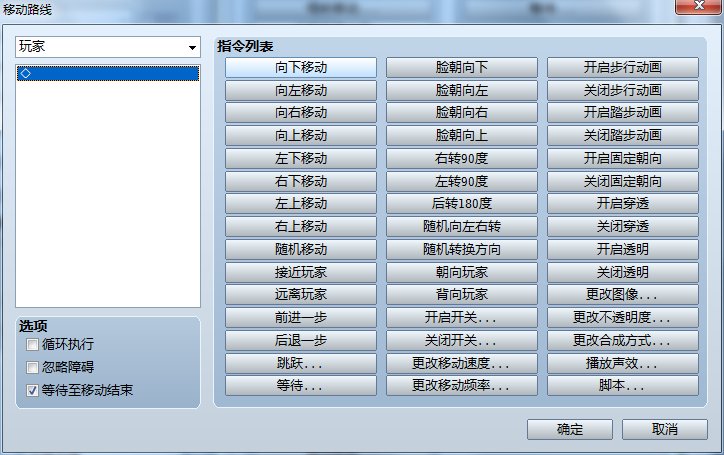The width and height of the screenshot is (724, 455).
Task: Insert the 随机移动 command
Action: pos(301,249)
